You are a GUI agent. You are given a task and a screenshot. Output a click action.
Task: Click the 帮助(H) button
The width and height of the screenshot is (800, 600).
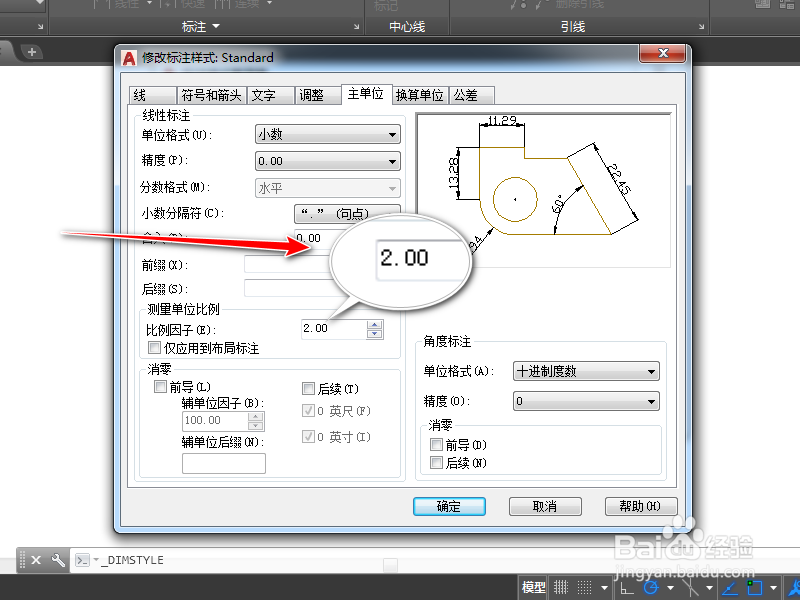tap(640, 506)
